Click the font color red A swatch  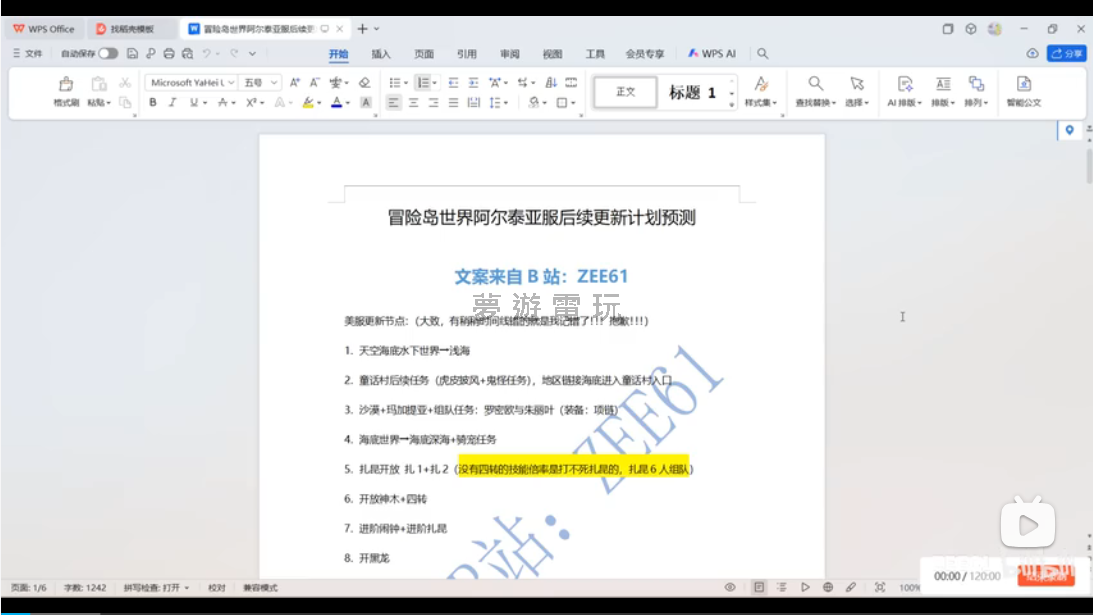click(336, 102)
